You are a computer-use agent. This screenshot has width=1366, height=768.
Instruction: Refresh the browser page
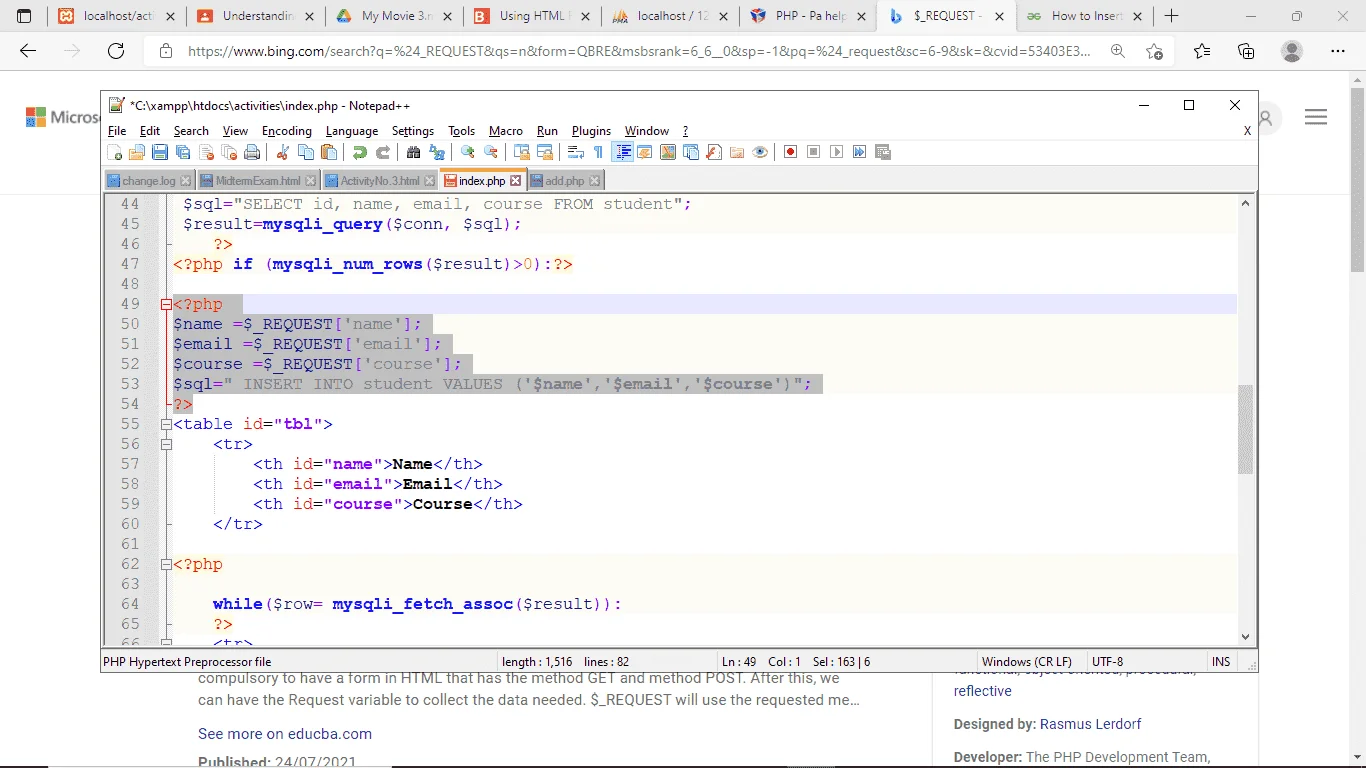pyautogui.click(x=116, y=51)
